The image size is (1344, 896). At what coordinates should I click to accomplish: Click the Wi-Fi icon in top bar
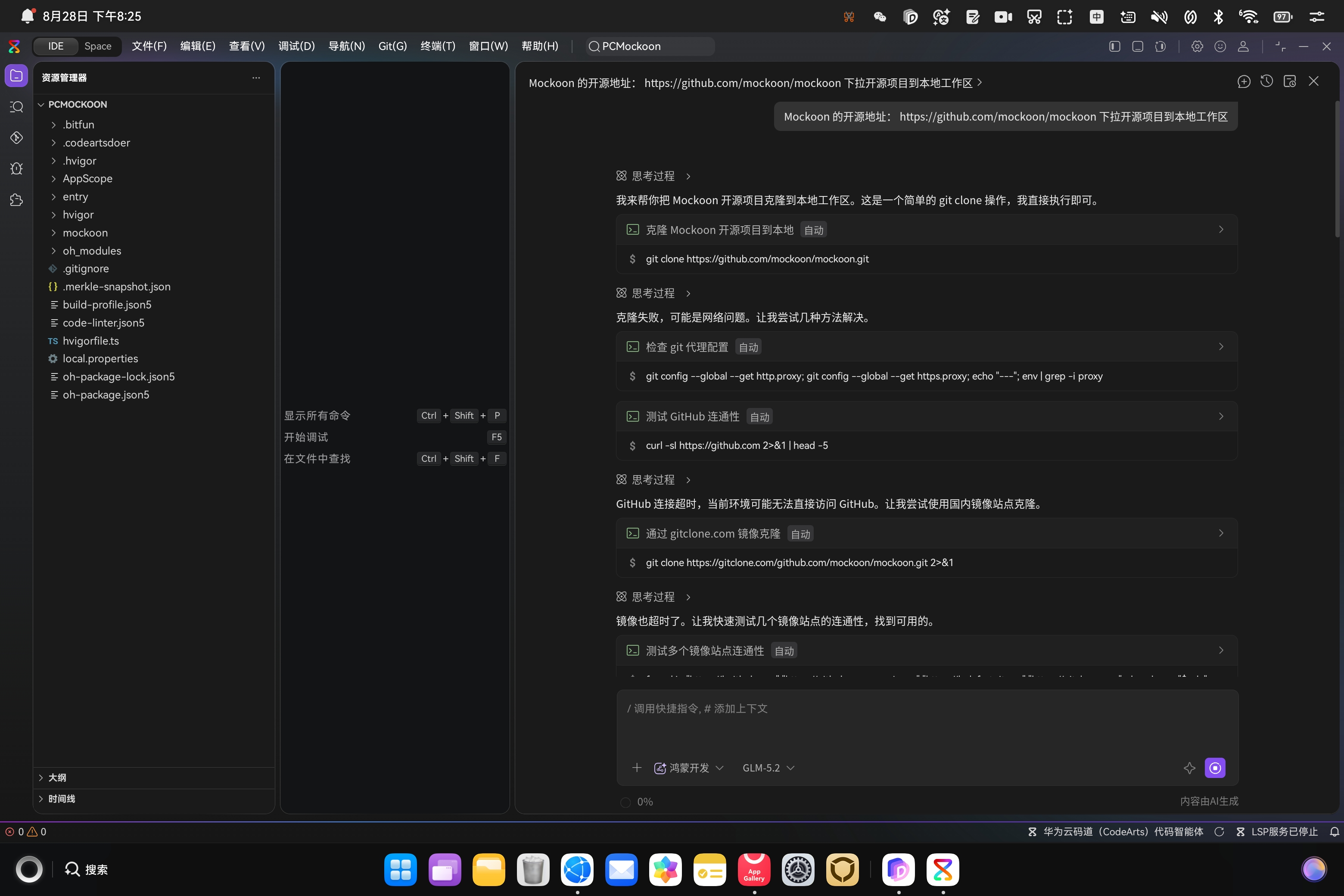(x=1248, y=16)
